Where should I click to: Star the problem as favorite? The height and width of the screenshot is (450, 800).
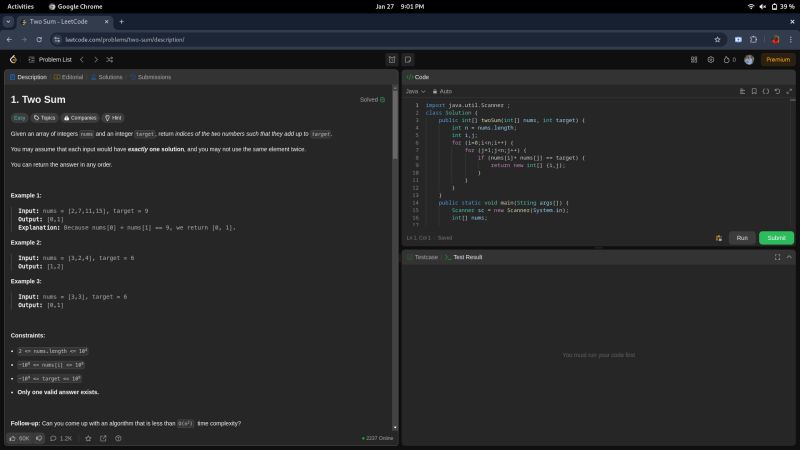click(x=88, y=438)
